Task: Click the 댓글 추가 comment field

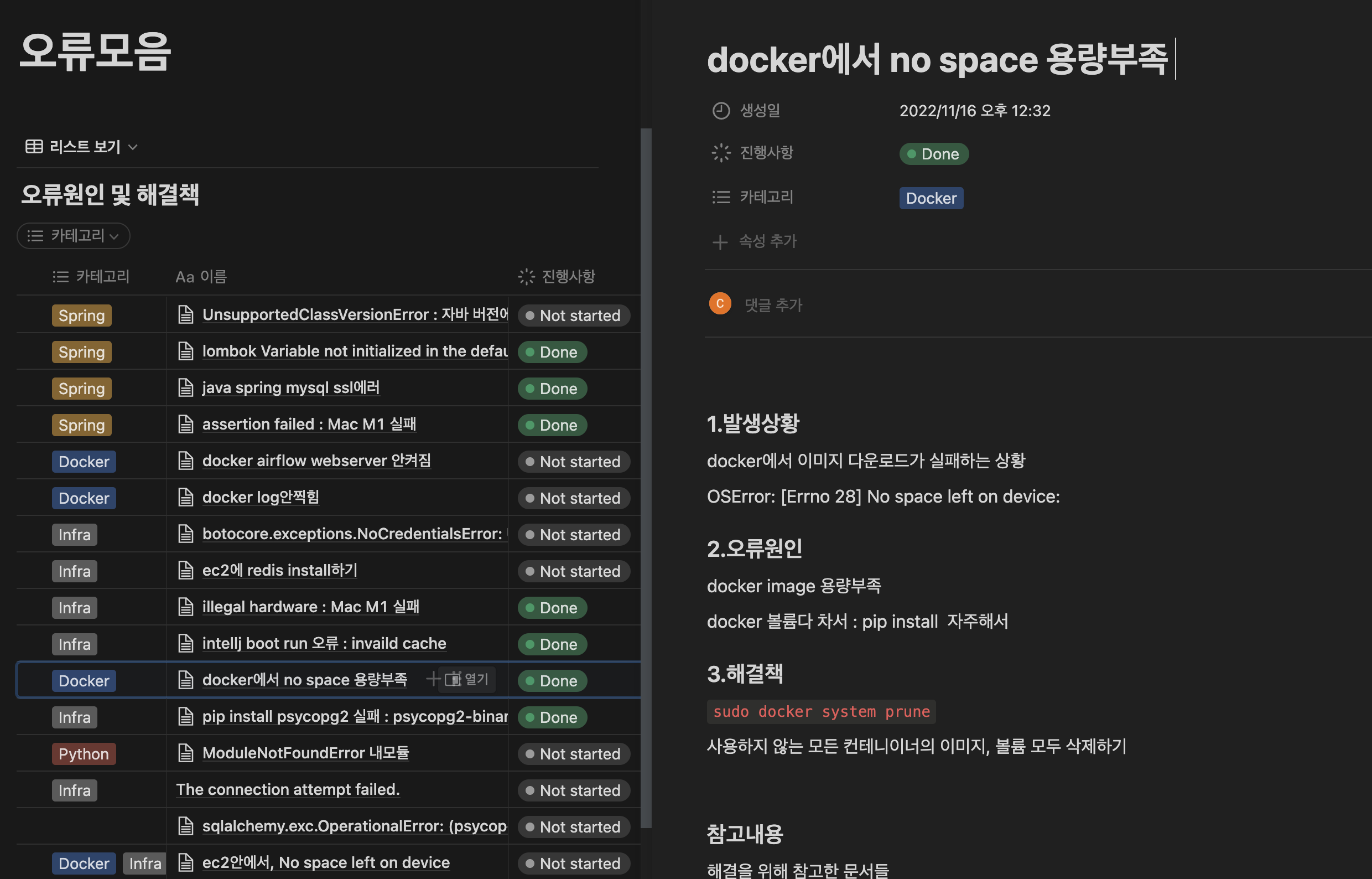Action: click(x=773, y=306)
